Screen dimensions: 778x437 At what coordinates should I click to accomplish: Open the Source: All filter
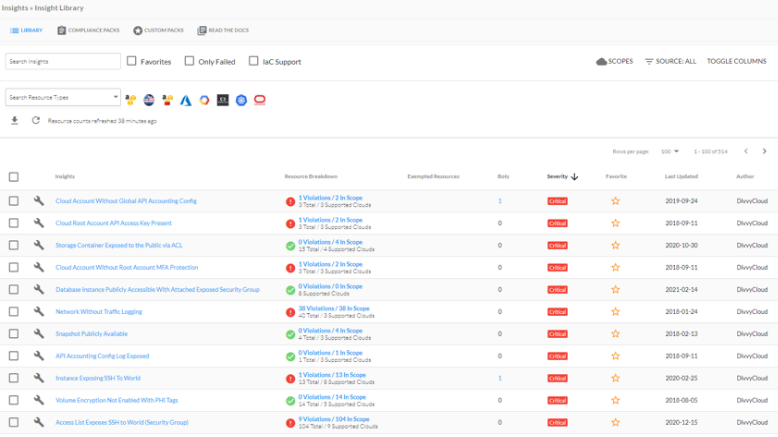tap(670, 62)
